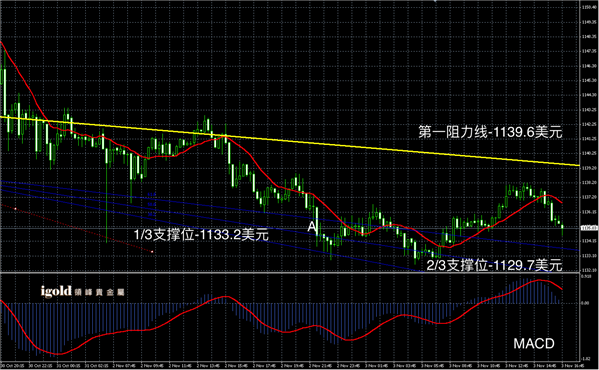Click the MACD indicator label

point(533,343)
